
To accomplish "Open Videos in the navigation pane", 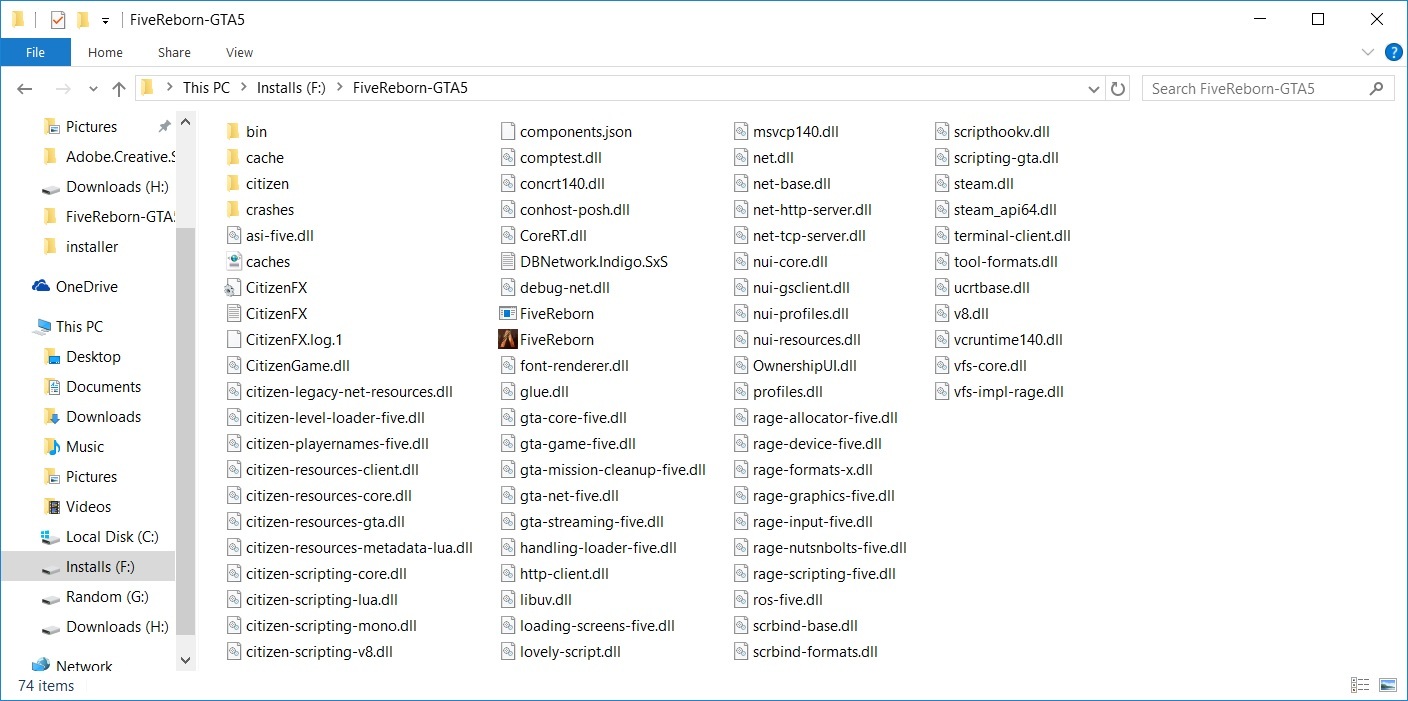I will point(88,506).
